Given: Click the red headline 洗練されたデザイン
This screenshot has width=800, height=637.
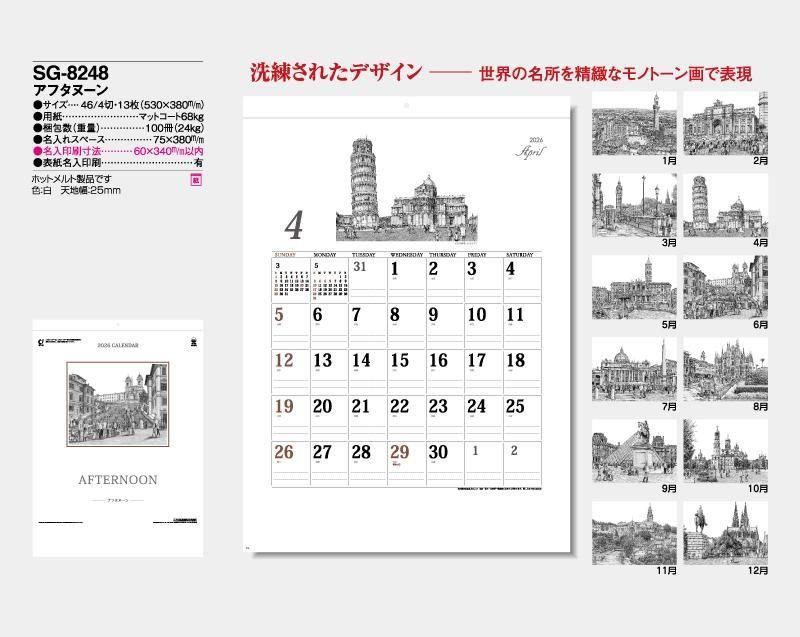Looking at the screenshot, I should point(336,72).
